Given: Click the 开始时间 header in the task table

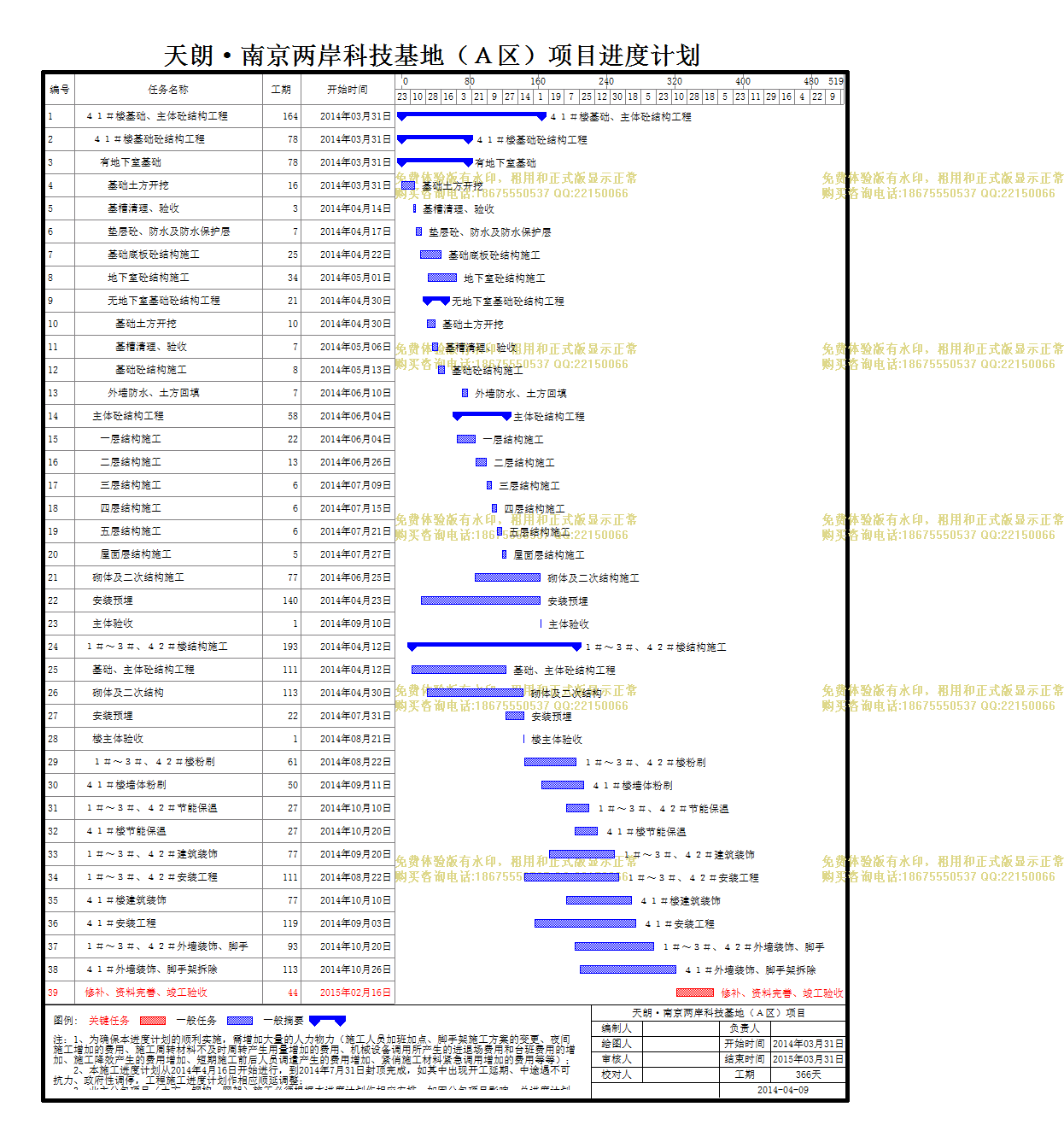Looking at the screenshot, I should click(x=347, y=89).
